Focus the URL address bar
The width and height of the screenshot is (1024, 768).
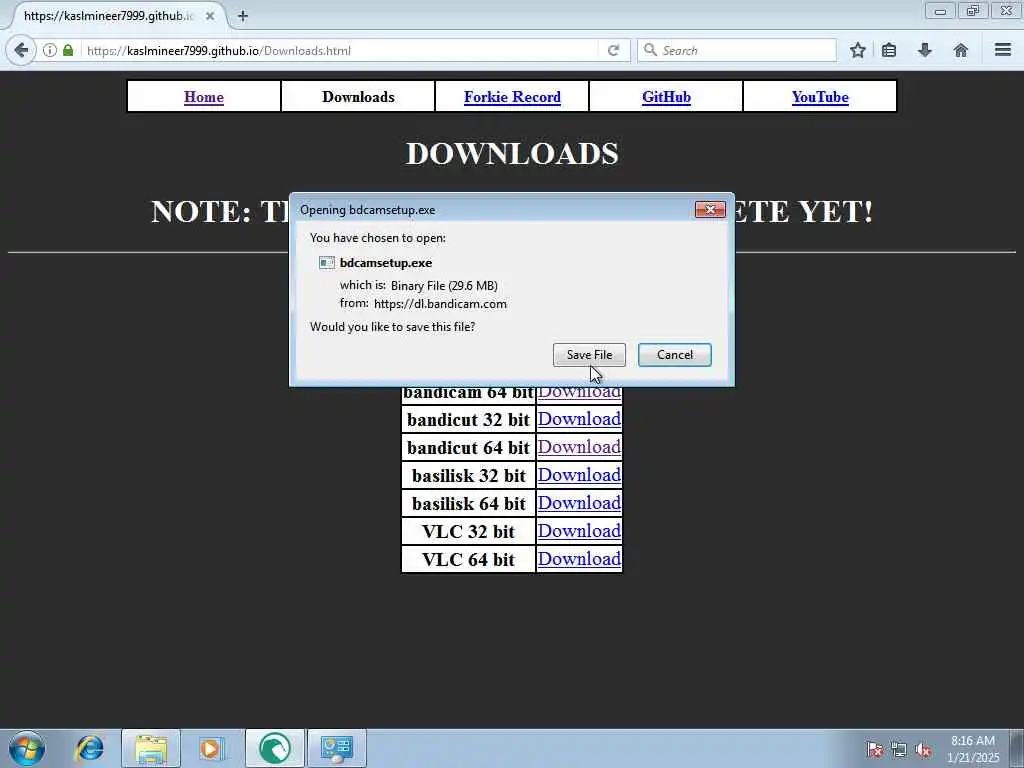click(343, 50)
